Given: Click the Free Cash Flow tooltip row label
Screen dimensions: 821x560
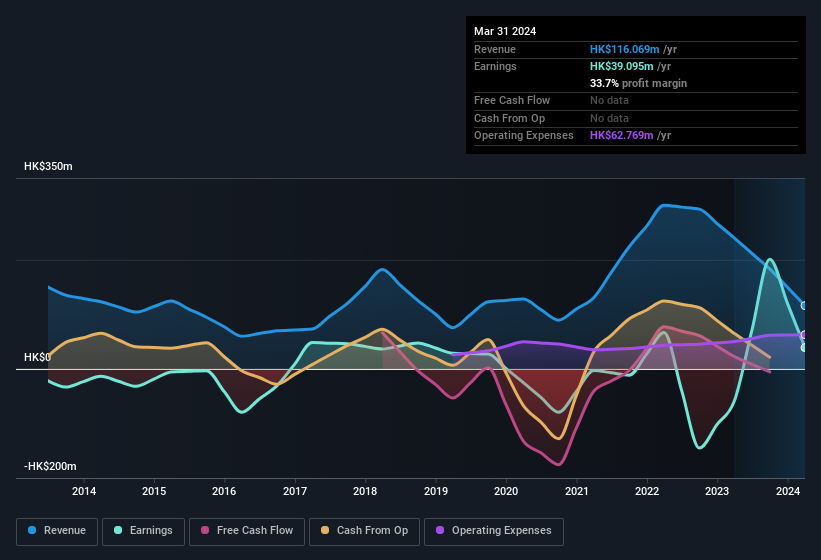Looking at the screenshot, I should pyautogui.click(x=512, y=100).
